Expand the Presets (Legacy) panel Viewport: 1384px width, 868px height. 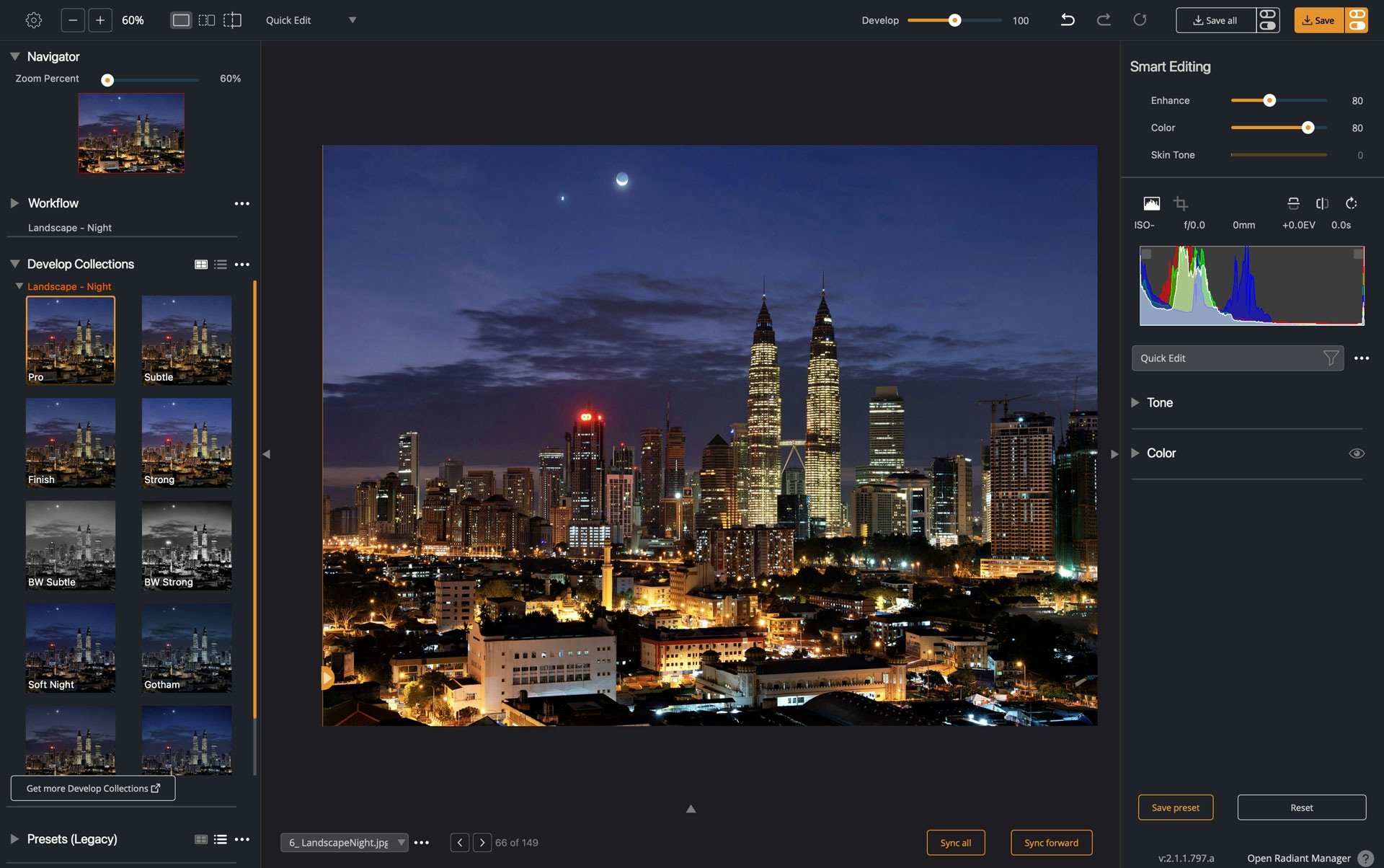coord(14,839)
